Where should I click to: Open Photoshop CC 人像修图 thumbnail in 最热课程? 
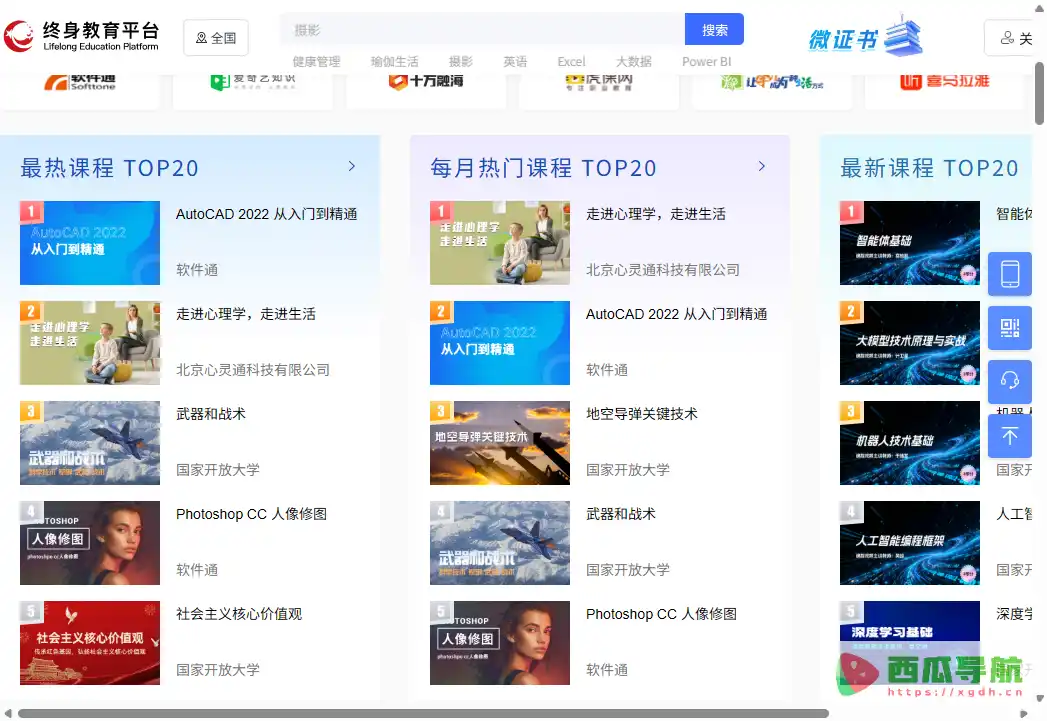[90, 543]
